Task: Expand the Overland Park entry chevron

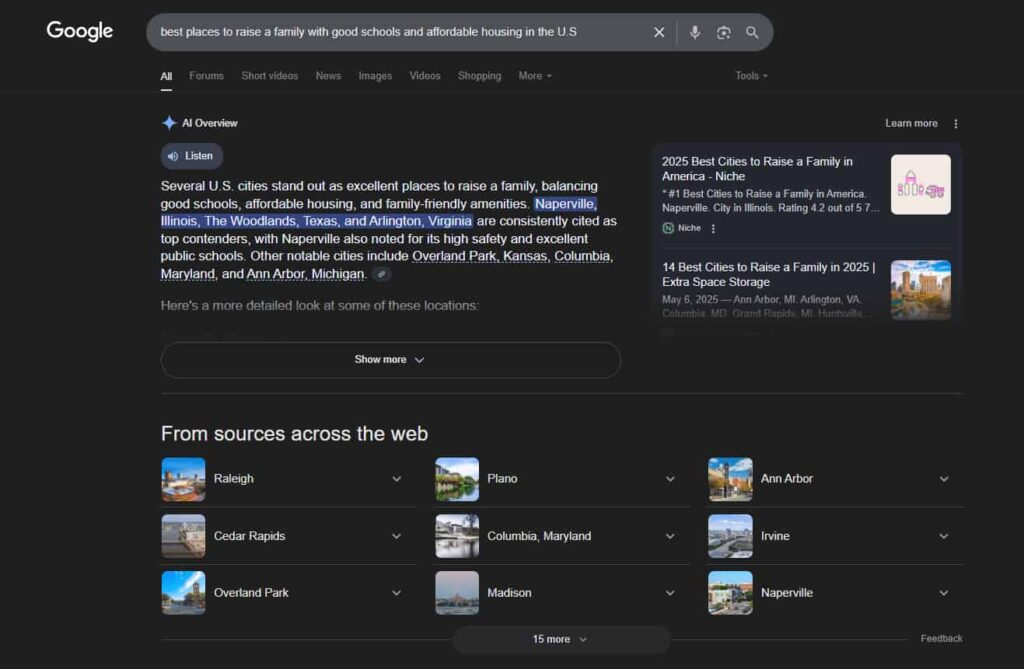Action: point(396,593)
